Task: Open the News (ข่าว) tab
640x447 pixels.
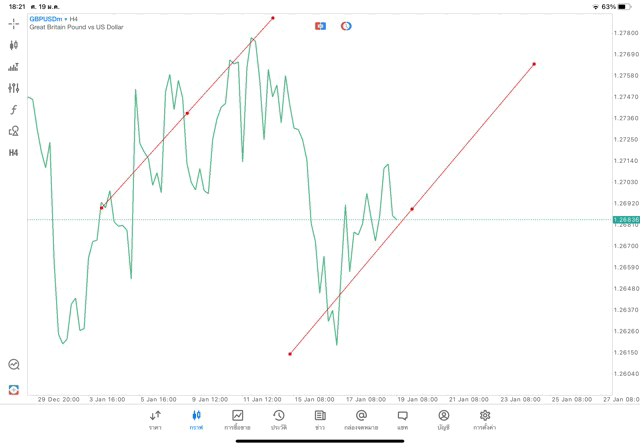Action: [x=320, y=419]
